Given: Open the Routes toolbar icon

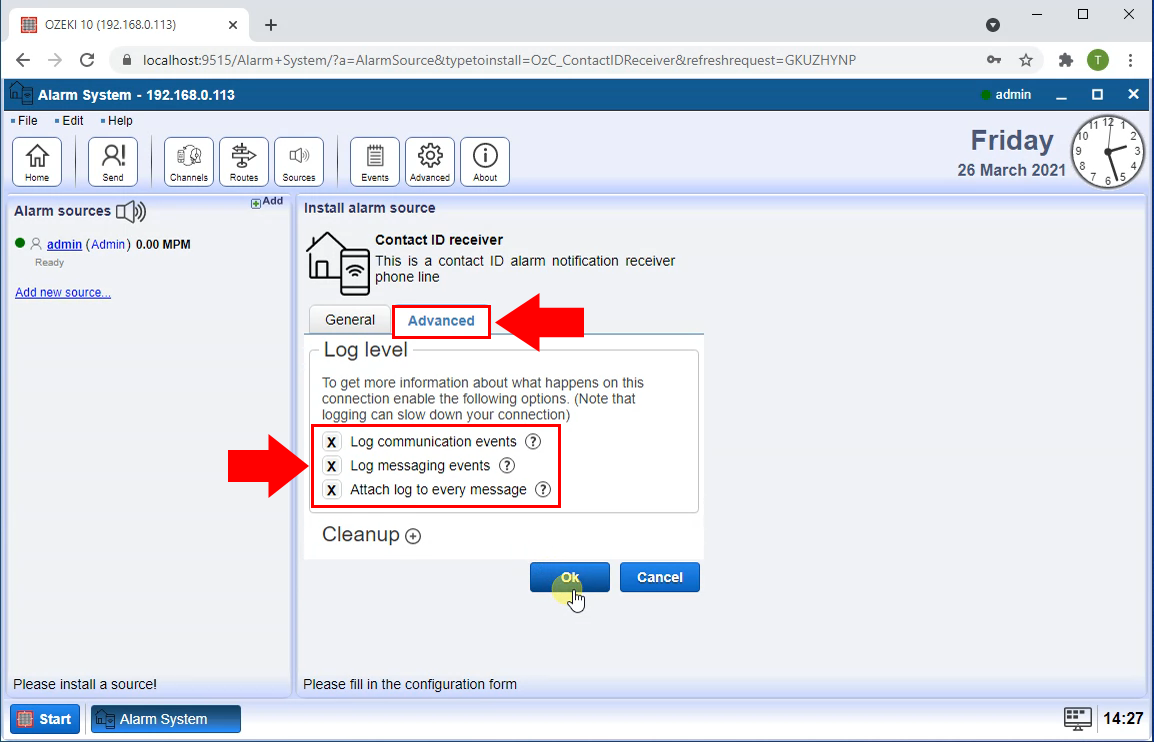Looking at the screenshot, I should (x=244, y=162).
